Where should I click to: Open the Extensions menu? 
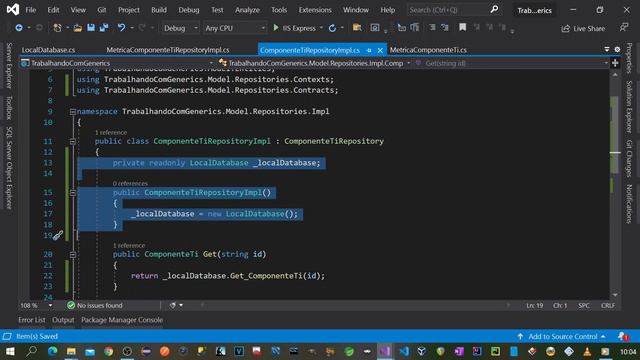315,10
